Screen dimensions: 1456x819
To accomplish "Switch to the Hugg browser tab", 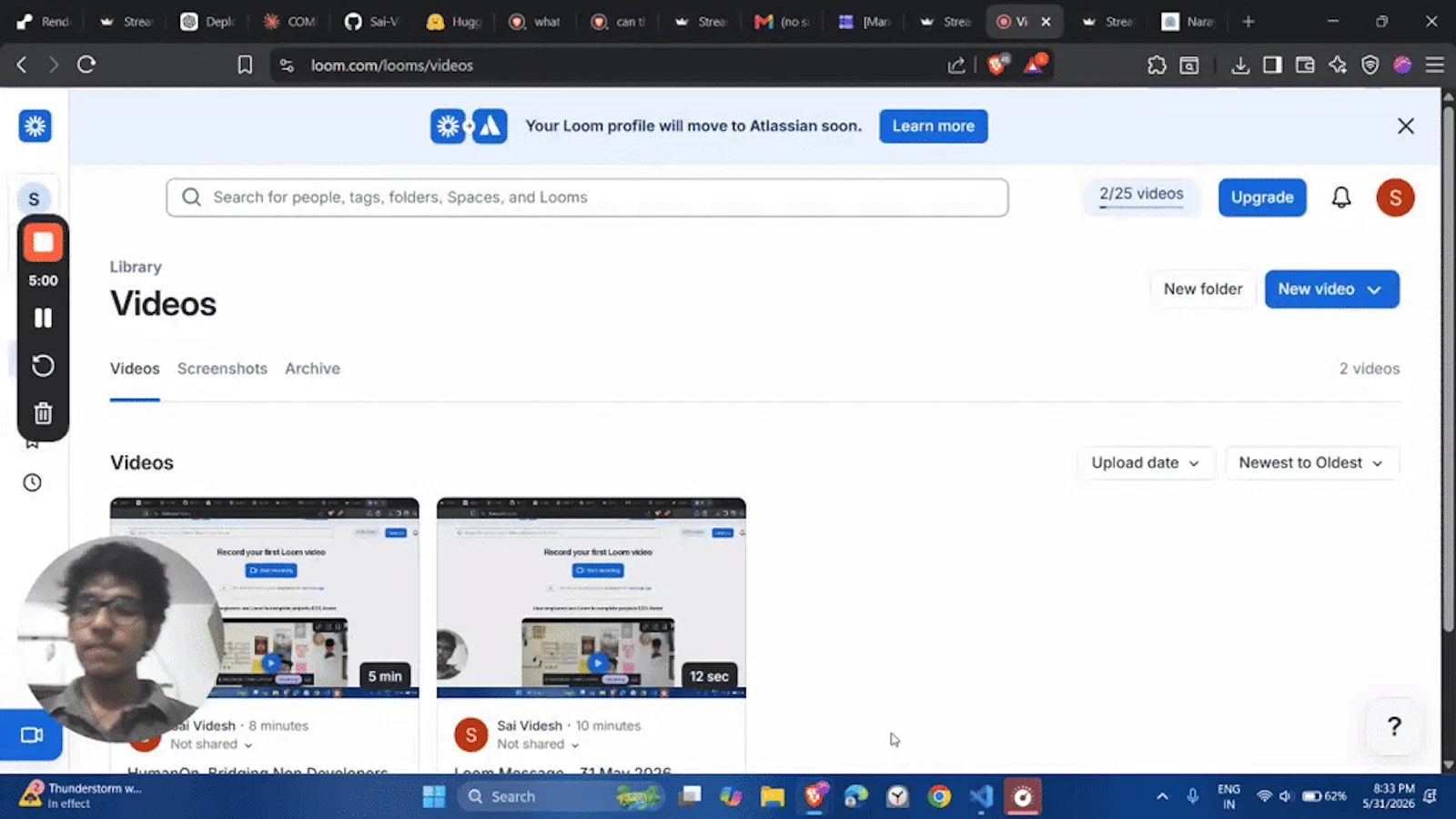I will coord(455,22).
